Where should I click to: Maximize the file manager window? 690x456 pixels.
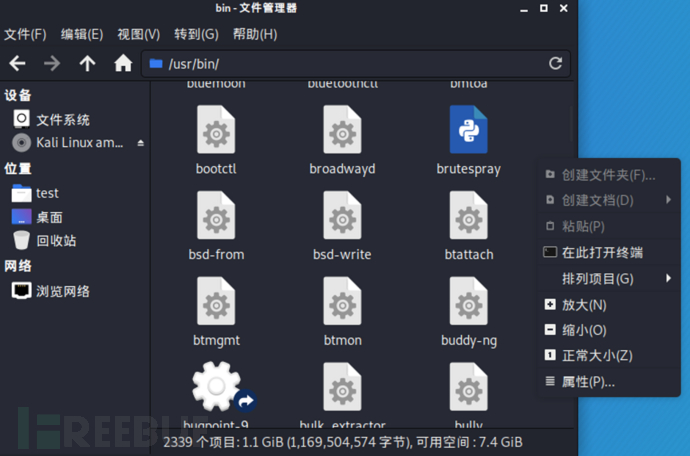click(544, 8)
